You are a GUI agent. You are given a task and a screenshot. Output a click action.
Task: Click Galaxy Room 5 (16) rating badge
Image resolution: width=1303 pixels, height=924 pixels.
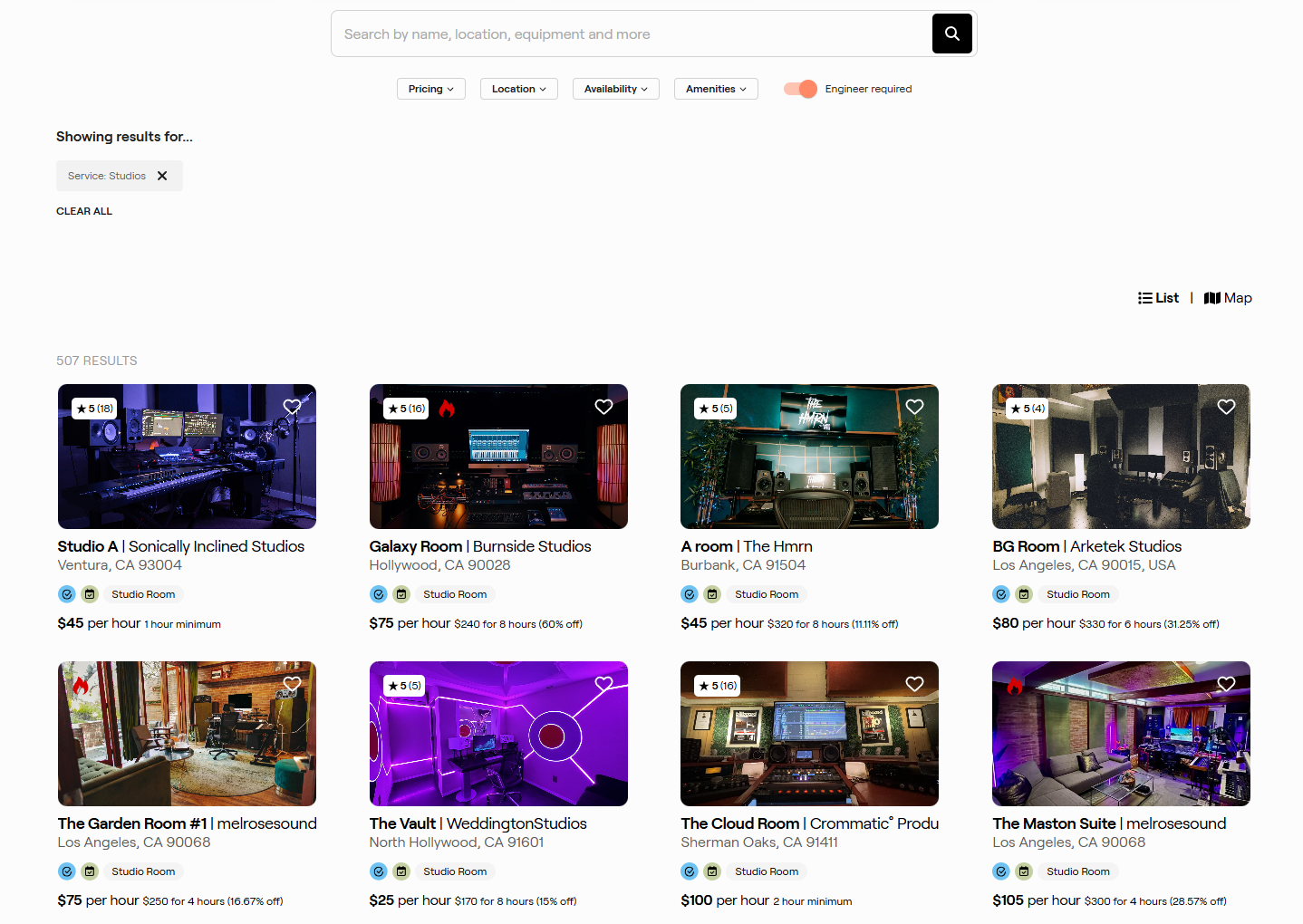[406, 409]
